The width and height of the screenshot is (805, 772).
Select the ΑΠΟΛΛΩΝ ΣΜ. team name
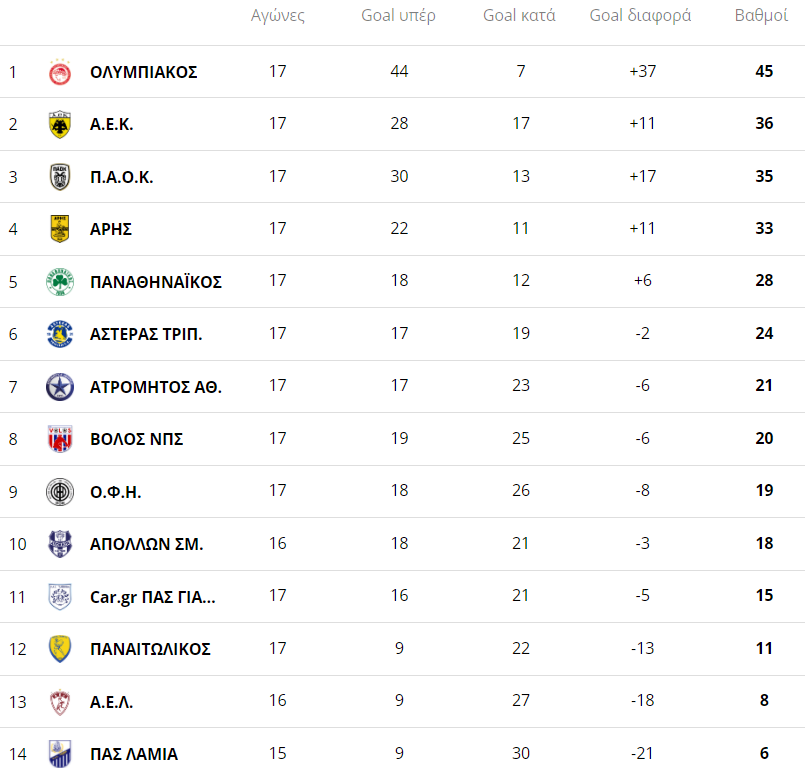pos(146,544)
